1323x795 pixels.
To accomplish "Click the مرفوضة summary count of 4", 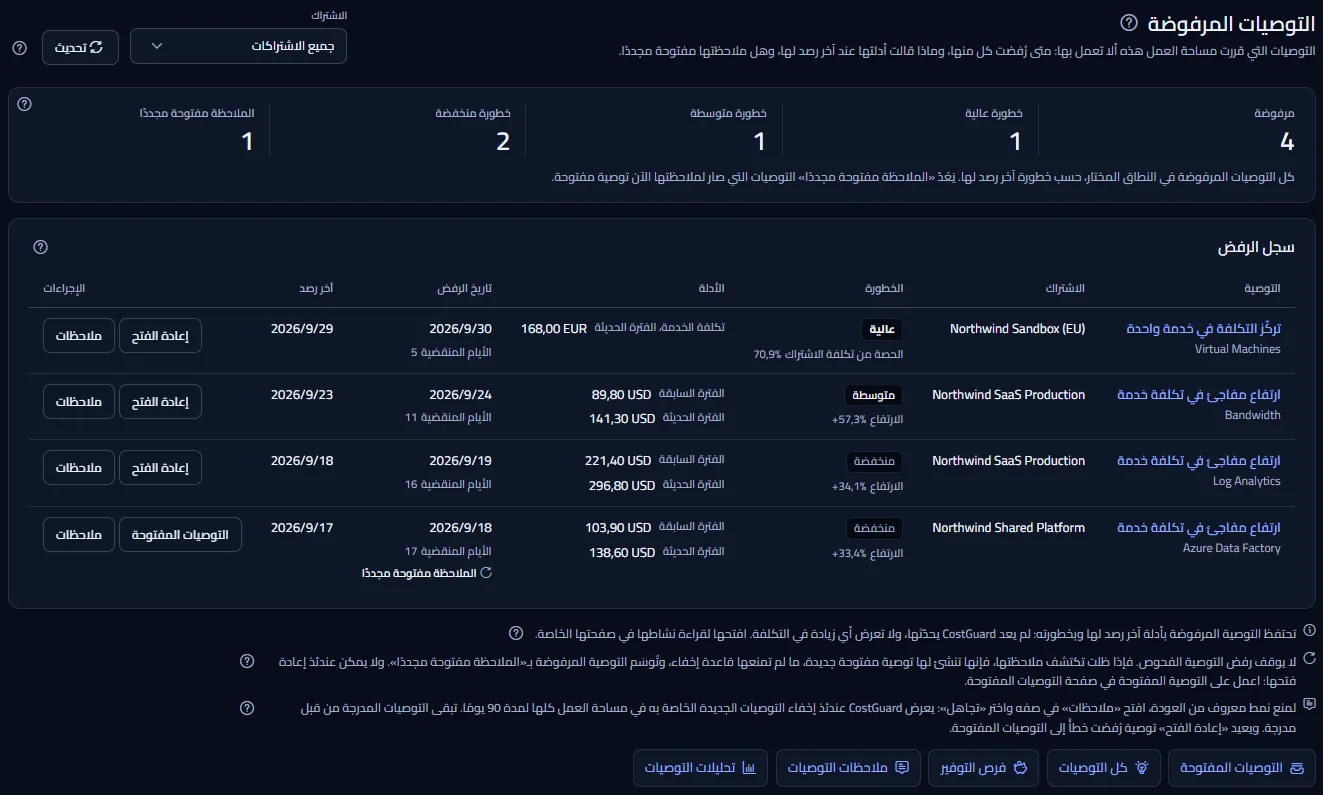I will pyautogui.click(x=1286, y=142).
